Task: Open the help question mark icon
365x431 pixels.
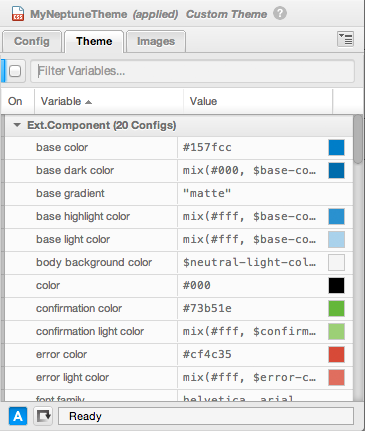Action: [x=280, y=14]
